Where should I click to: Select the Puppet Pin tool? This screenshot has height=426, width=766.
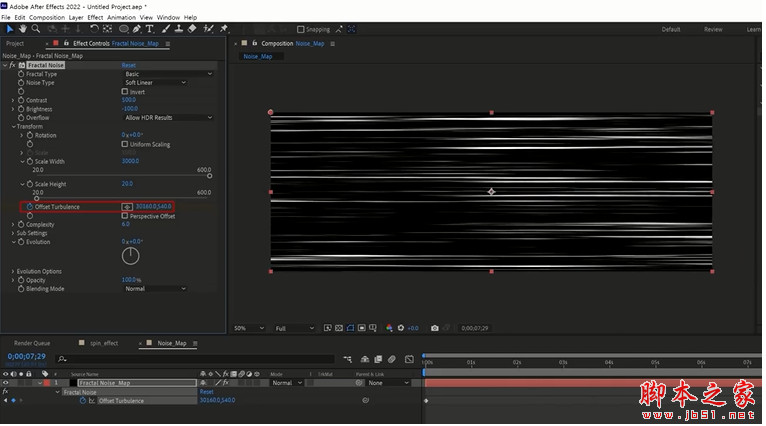pyautogui.click(x=223, y=29)
